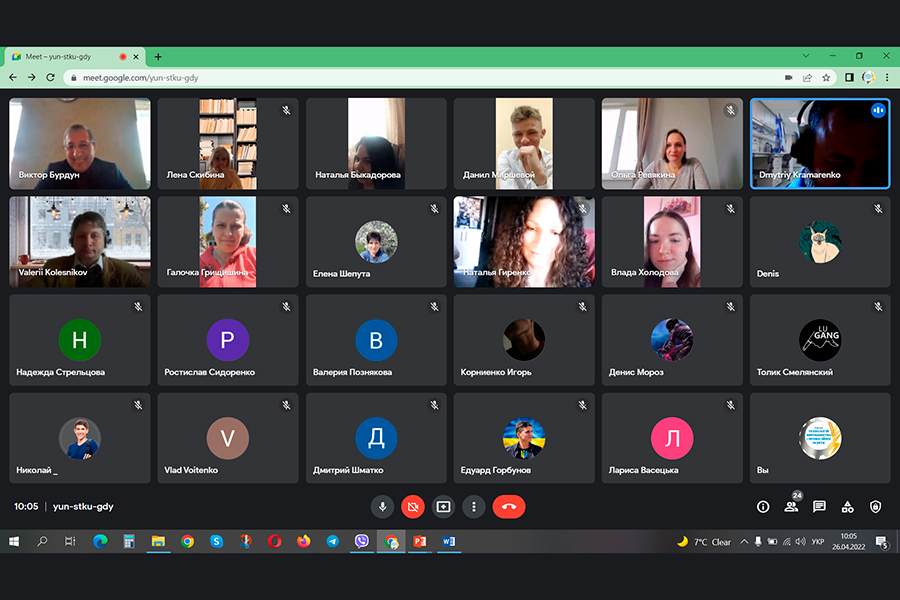900x600 pixels.
Task: Open File Explorer from the taskbar
Action: (158, 541)
